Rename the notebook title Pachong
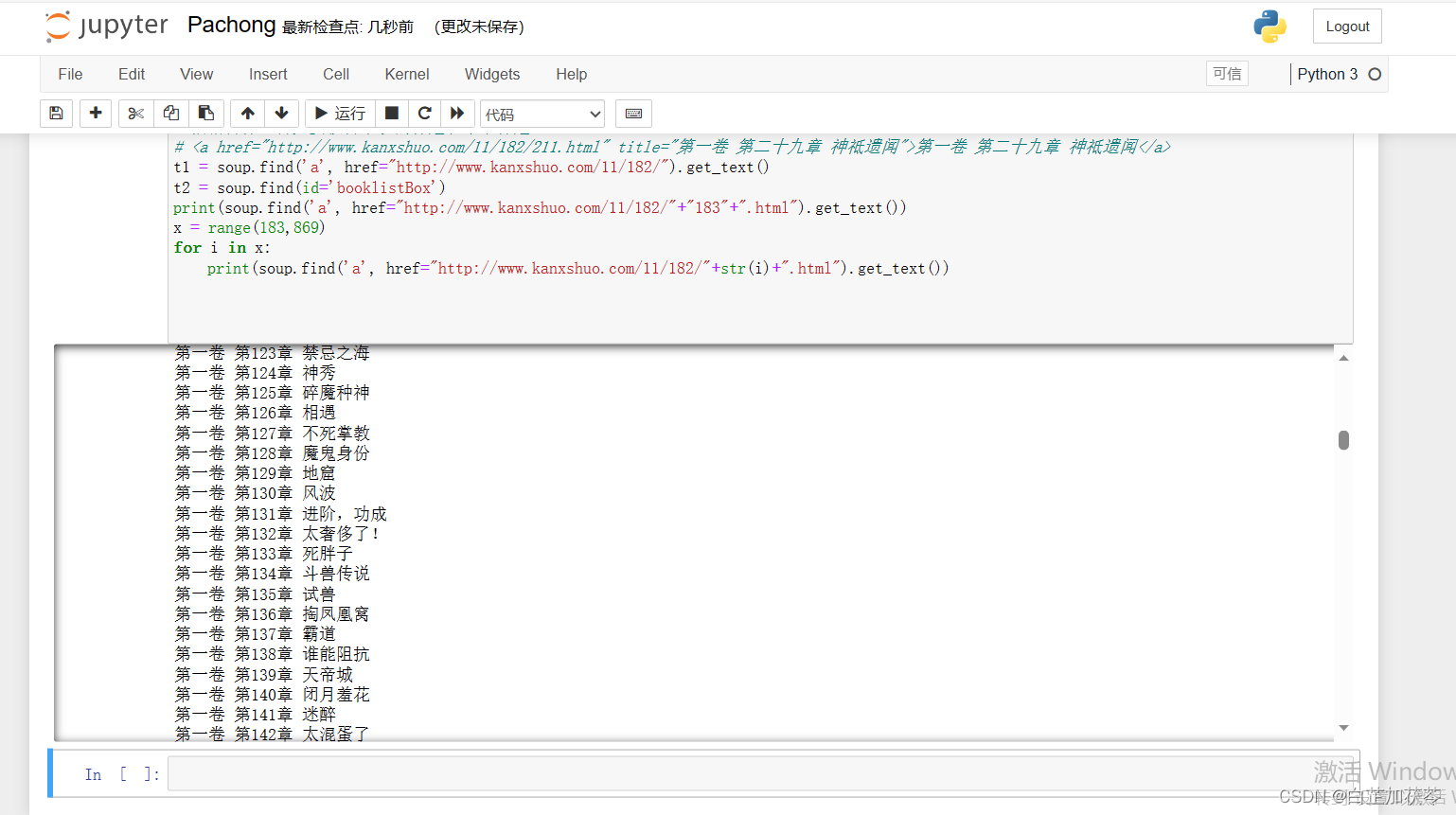 tap(231, 25)
